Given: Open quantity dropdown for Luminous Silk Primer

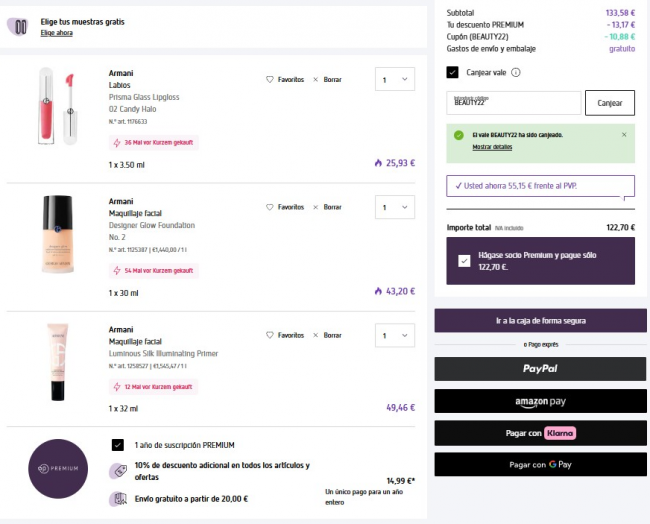Looking at the screenshot, I should [x=394, y=335].
